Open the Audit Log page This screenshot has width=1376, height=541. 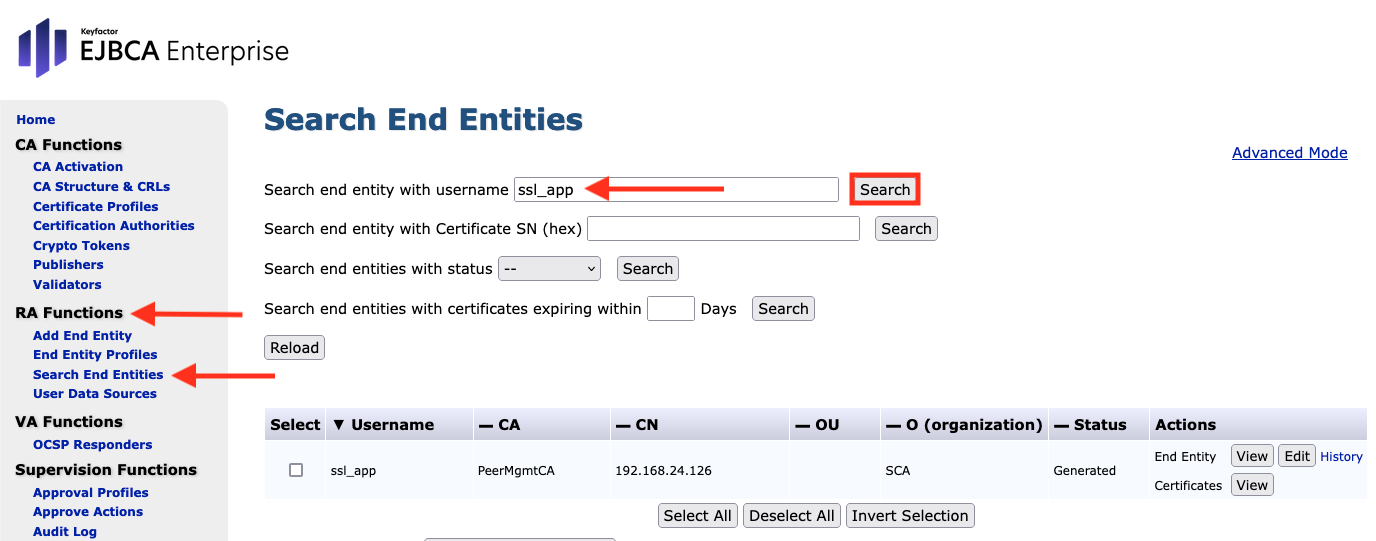pos(65,532)
